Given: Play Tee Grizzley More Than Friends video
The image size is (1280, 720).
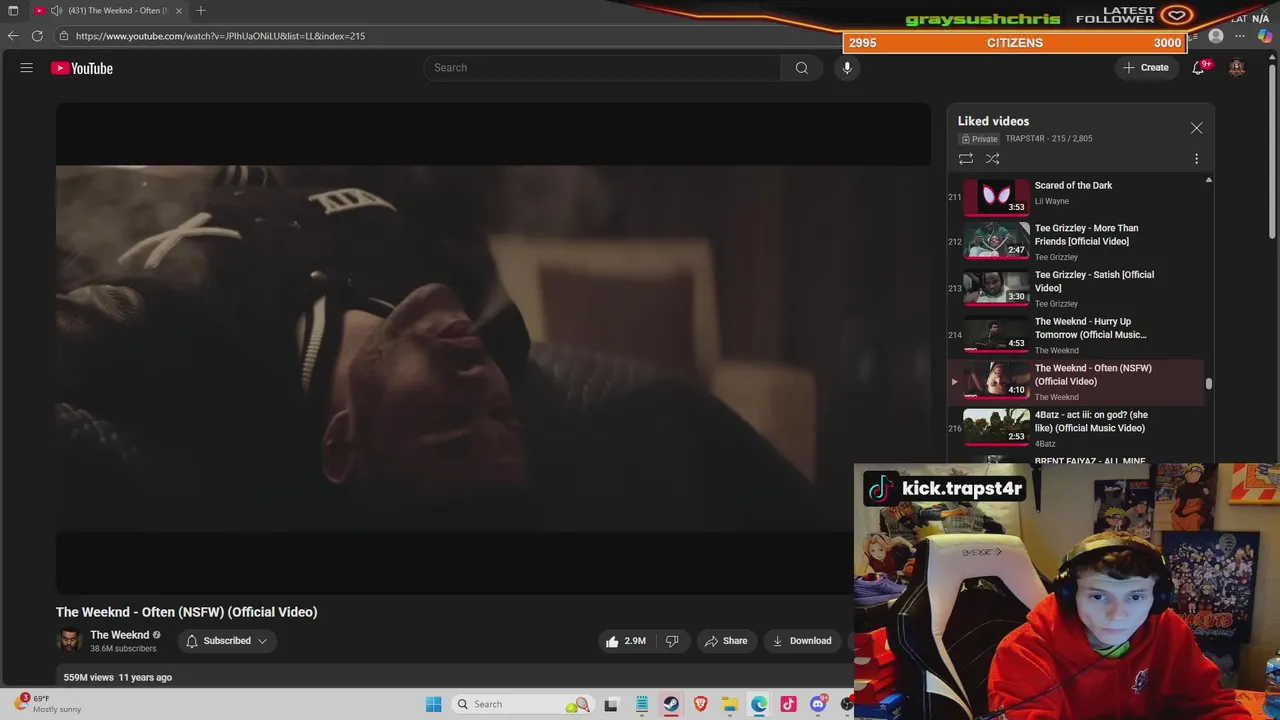Looking at the screenshot, I should [x=1077, y=241].
